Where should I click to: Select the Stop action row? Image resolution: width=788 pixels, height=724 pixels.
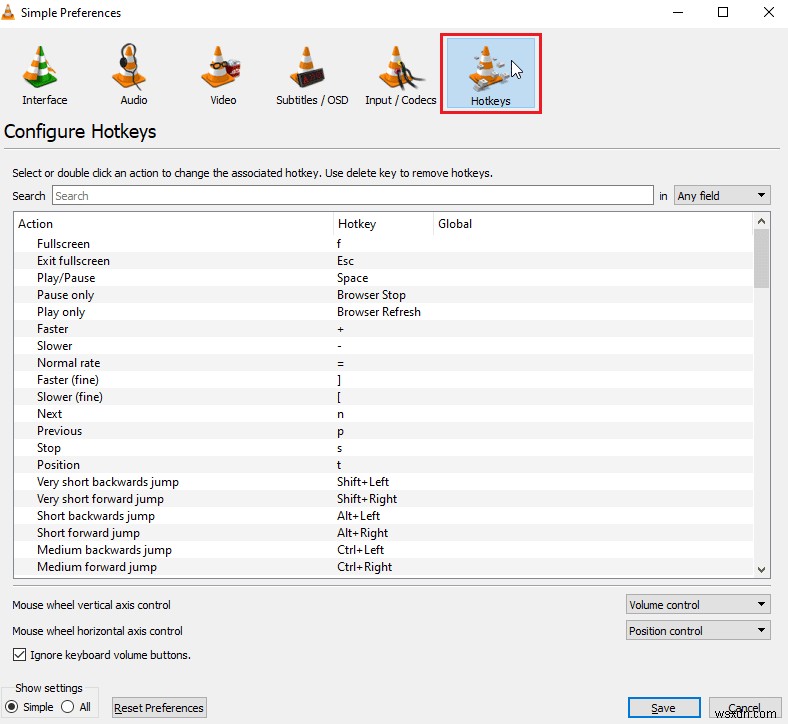(384, 448)
